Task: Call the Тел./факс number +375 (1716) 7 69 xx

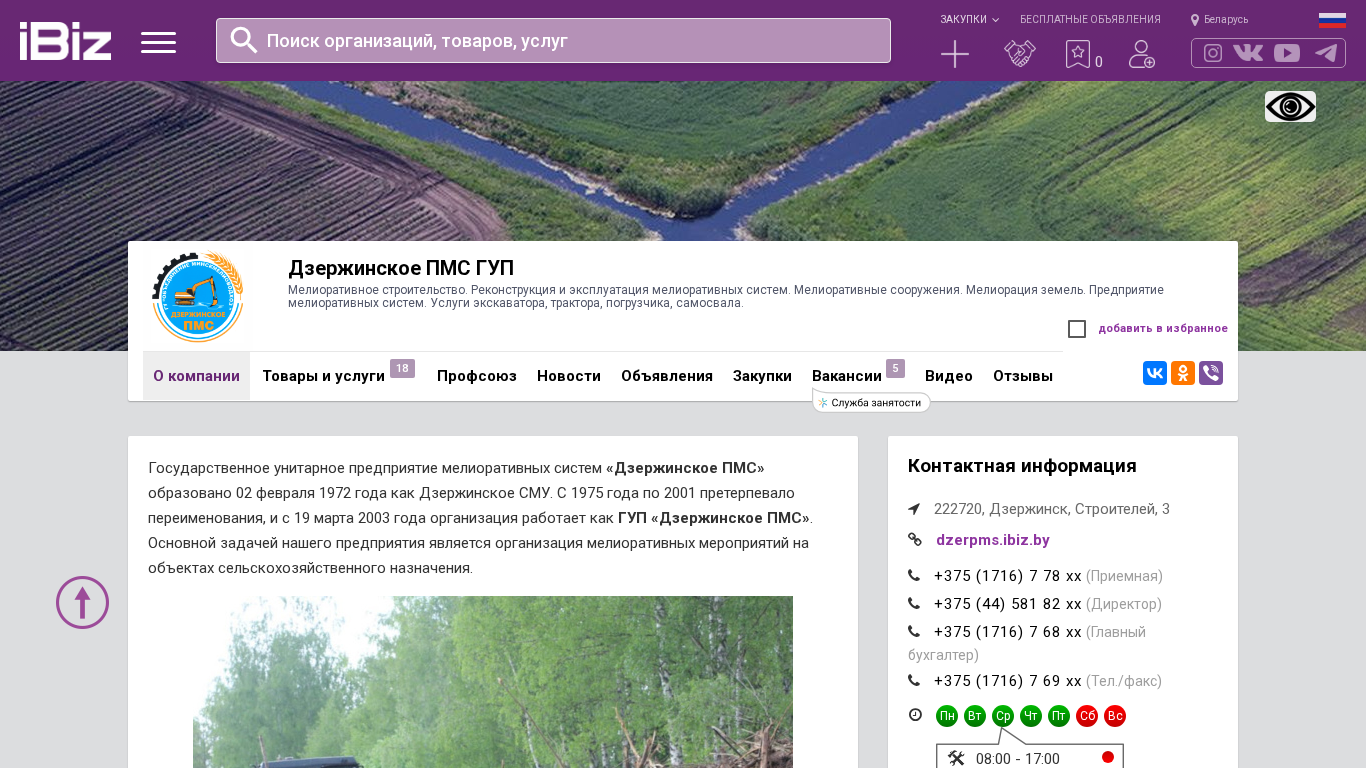Action: [1008, 681]
